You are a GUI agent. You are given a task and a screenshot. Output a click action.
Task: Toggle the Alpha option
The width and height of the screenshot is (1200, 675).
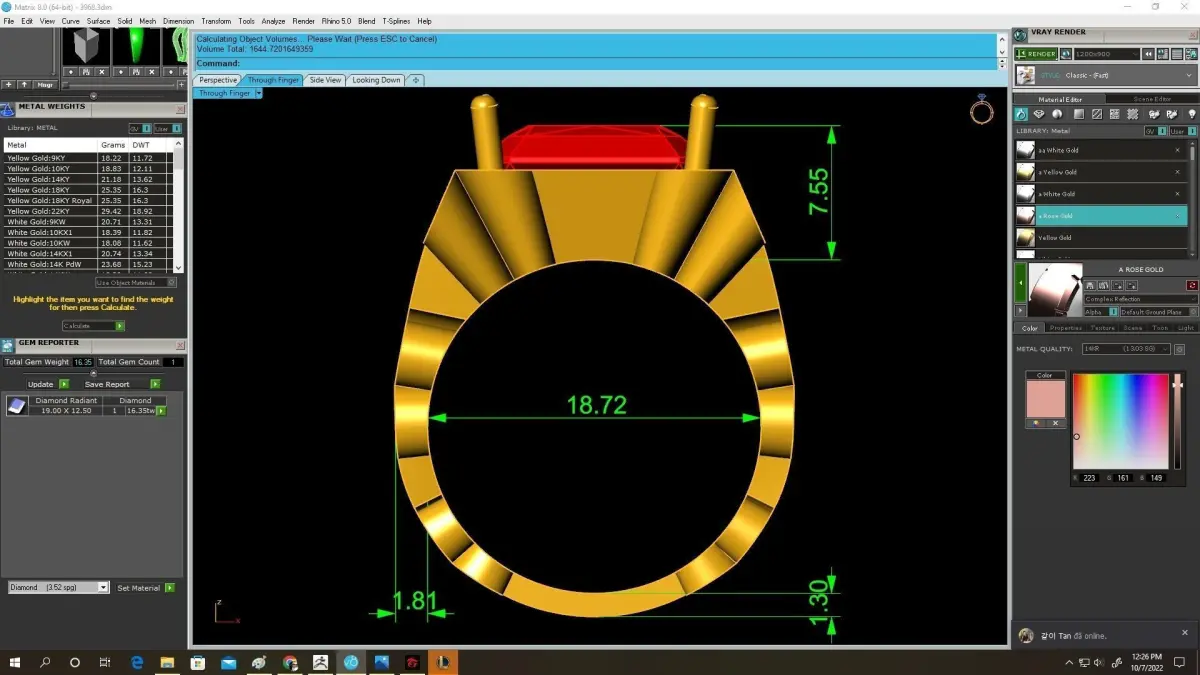tap(1099, 312)
